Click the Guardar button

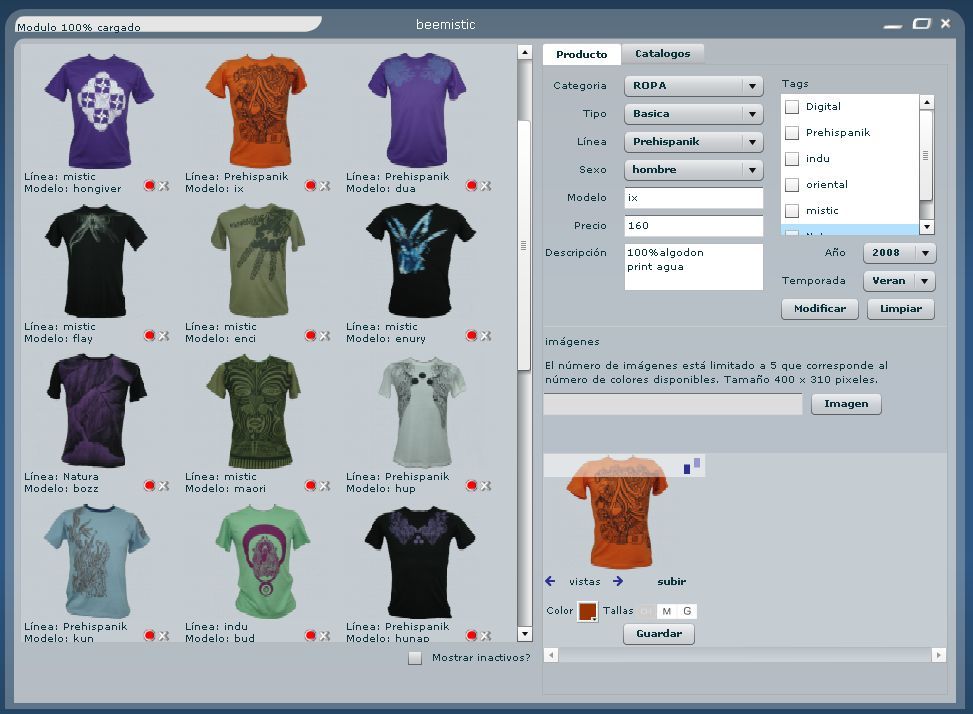658,634
